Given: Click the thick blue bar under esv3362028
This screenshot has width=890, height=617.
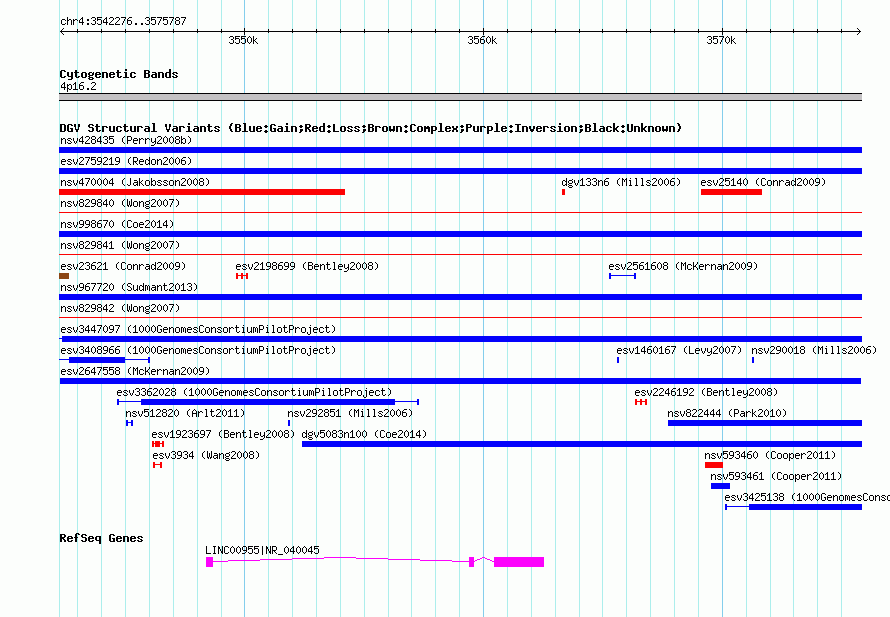Looking at the screenshot, I should (x=268, y=402).
